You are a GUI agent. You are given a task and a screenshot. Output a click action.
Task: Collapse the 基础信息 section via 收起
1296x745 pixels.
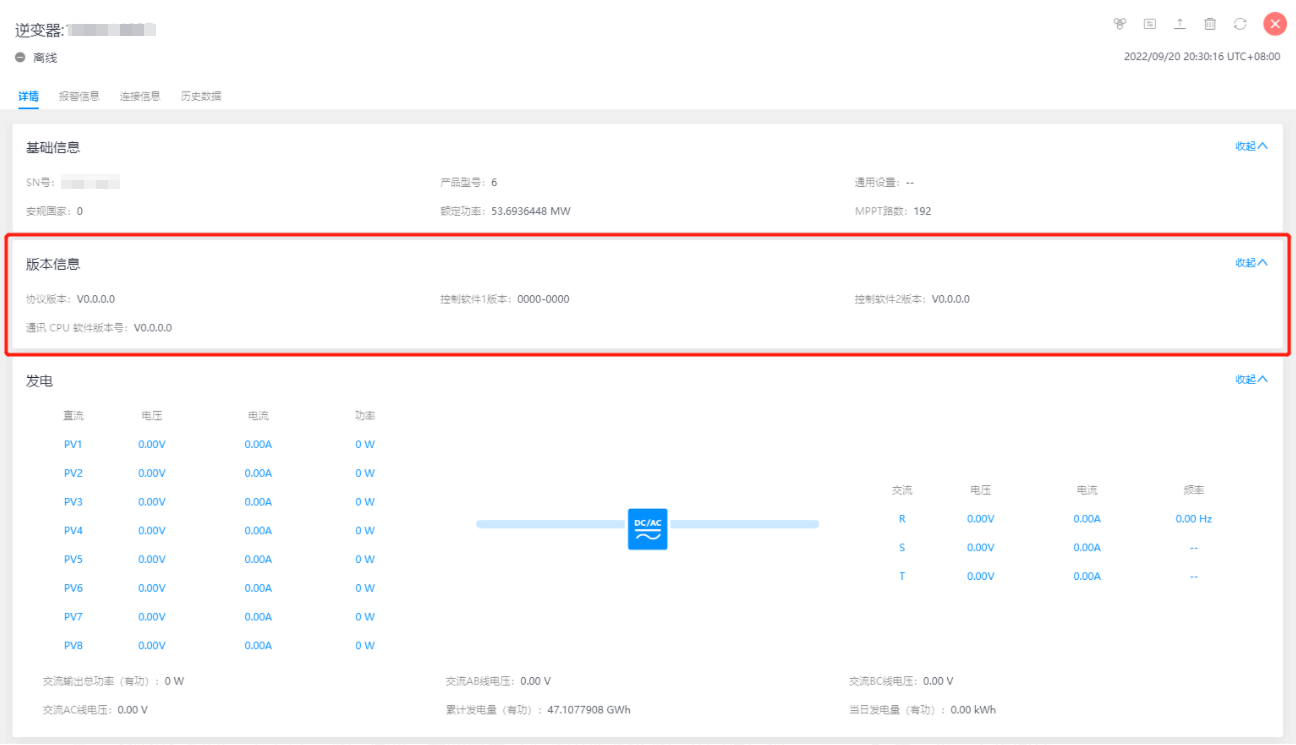1251,146
